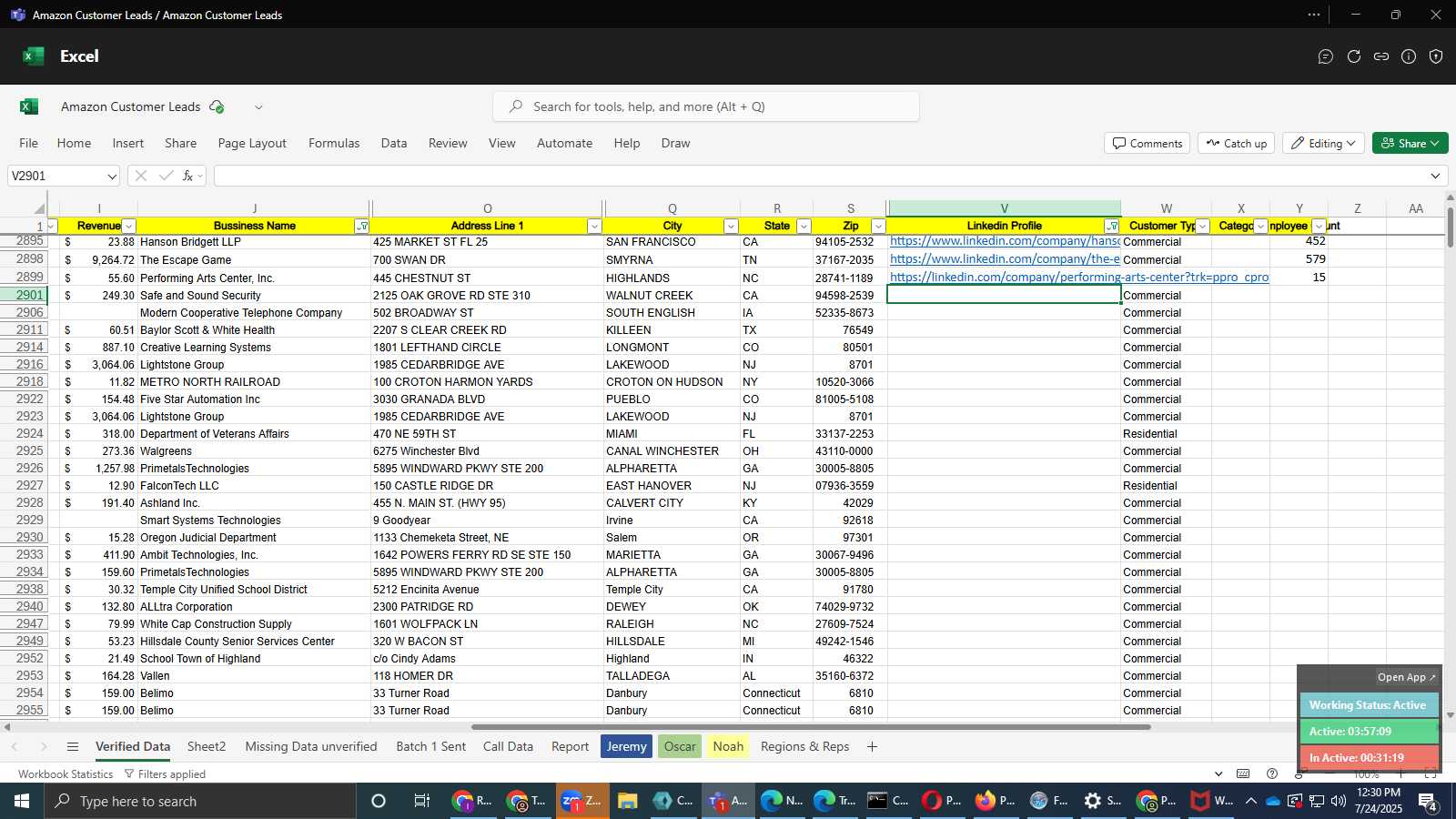Click the Catch up button
This screenshot has height=819, width=1456.
[x=1236, y=143]
